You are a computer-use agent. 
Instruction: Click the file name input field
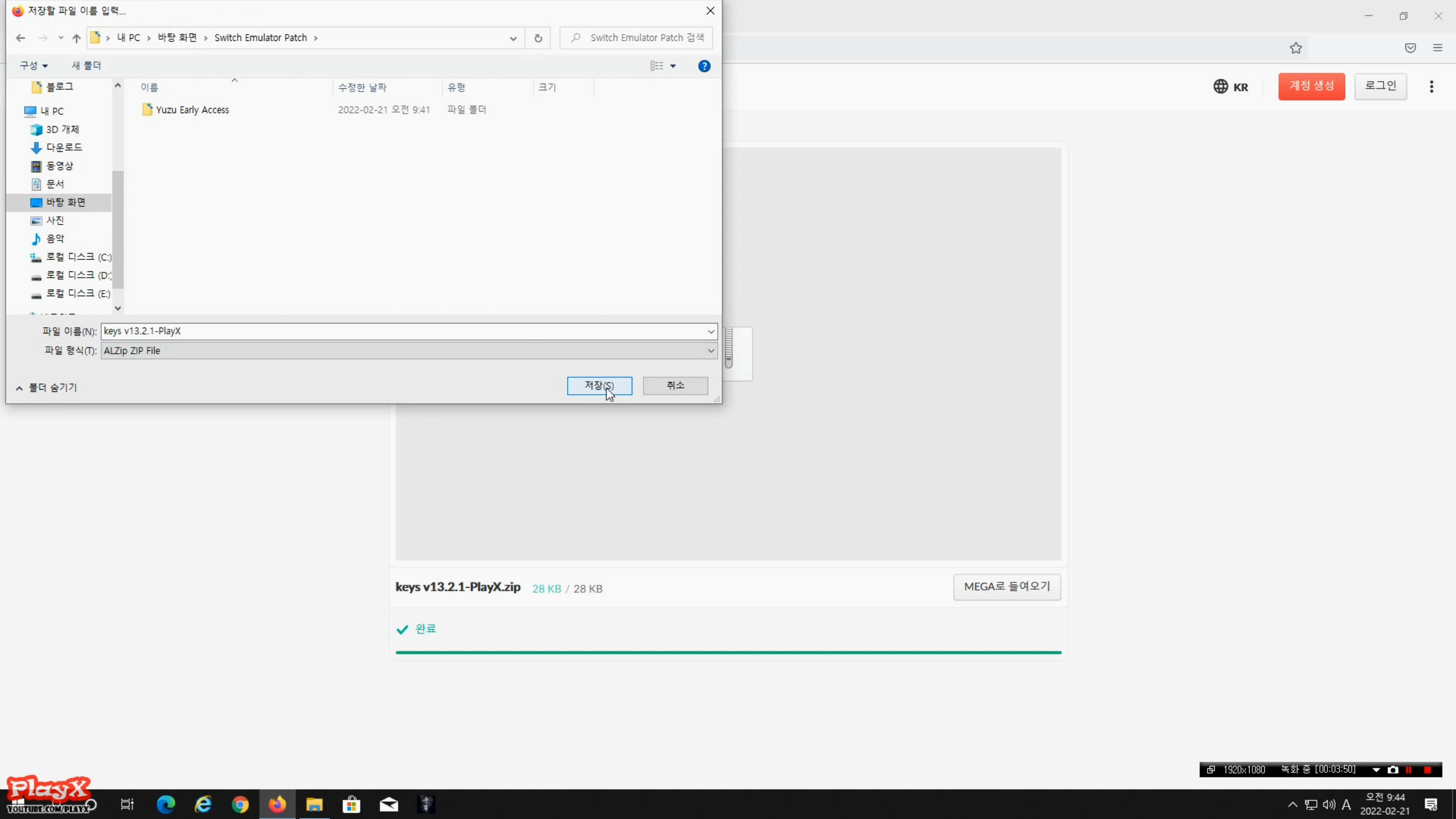pos(398,332)
